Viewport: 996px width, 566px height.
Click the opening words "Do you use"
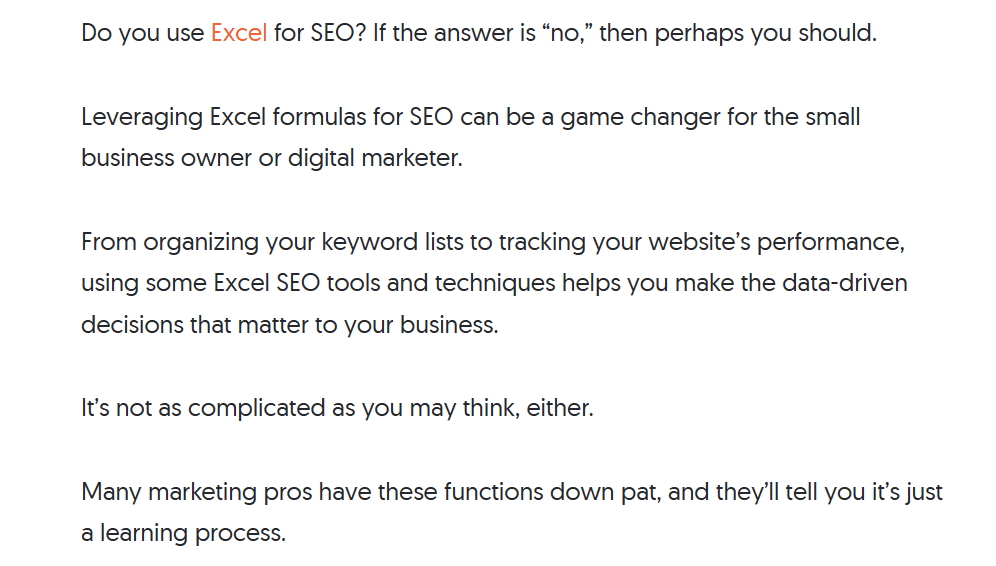[143, 33]
